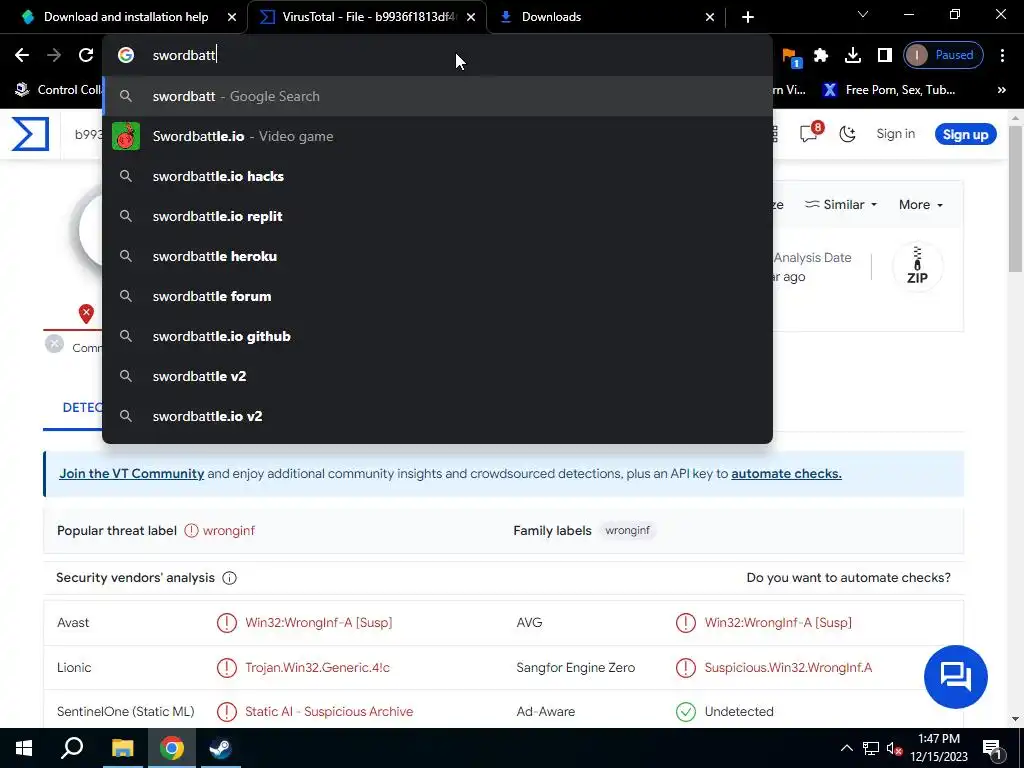Click the VirusTotal logo icon
The width and height of the screenshot is (1024, 768).
(30, 134)
